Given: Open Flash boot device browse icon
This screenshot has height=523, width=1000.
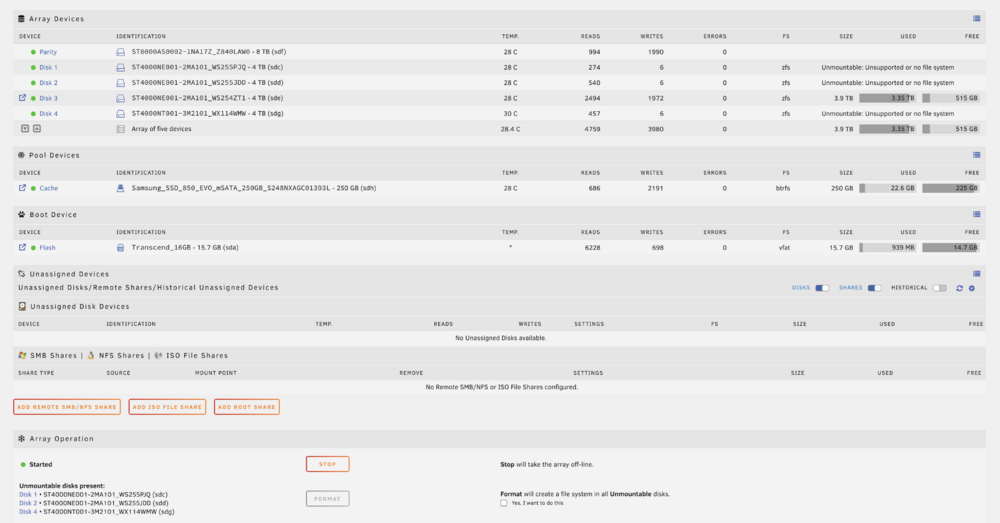Looking at the screenshot, I should [22, 247].
